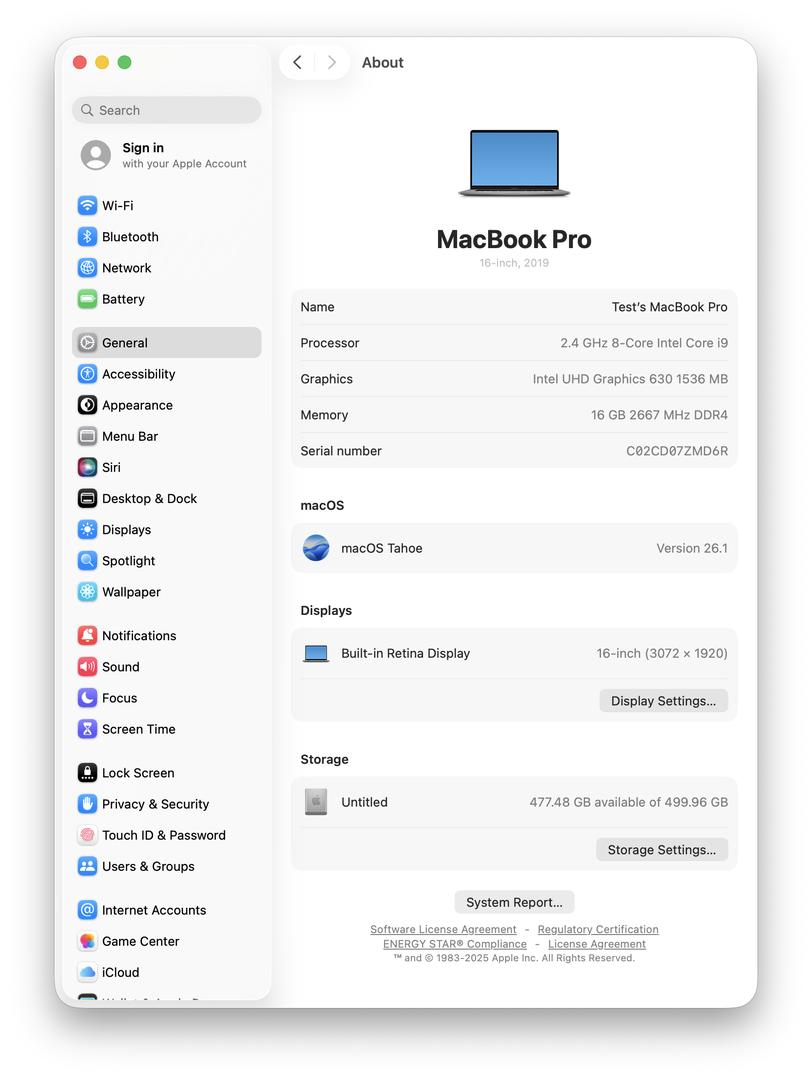Open the Internet Accounts @ icon
The width and height of the screenshot is (812, 1080).
tap(87, 910)
